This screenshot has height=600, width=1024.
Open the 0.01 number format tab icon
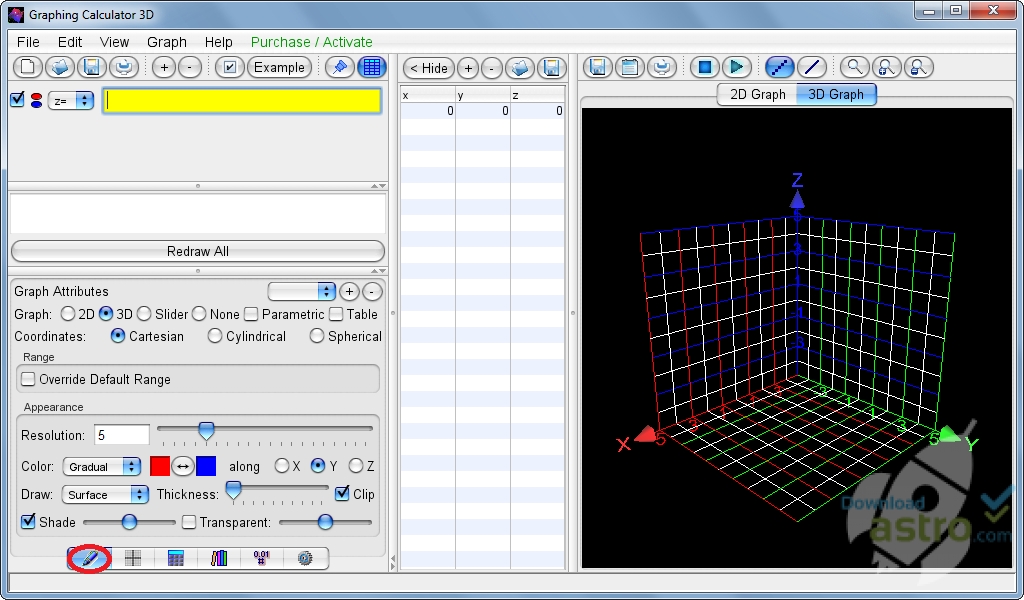tap(262, 558)
